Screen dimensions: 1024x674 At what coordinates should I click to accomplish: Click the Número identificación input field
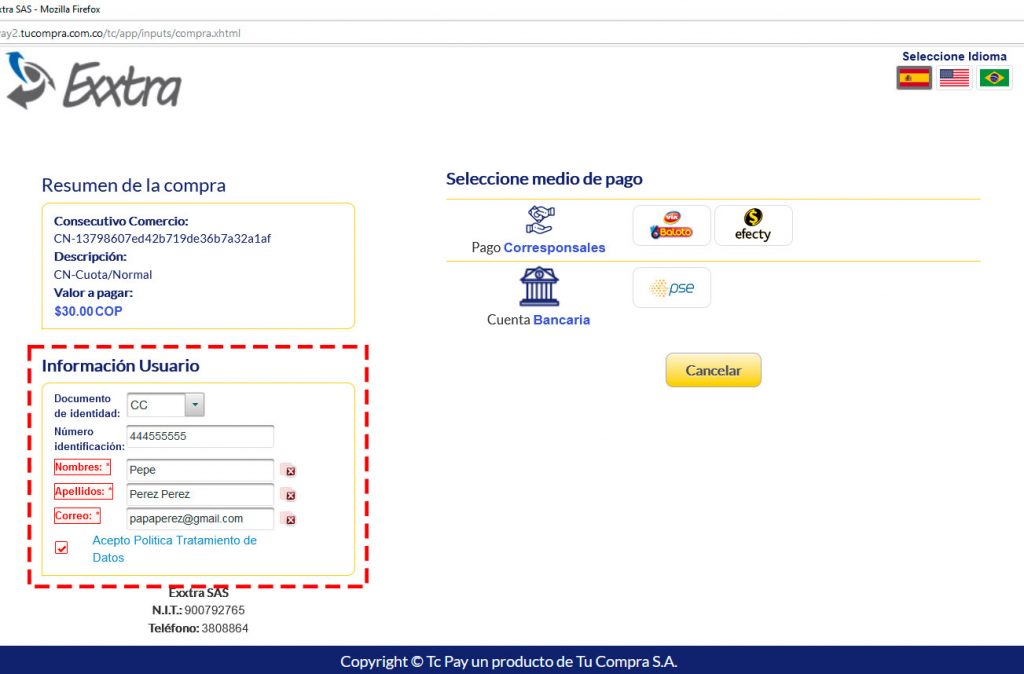[200, 436]
